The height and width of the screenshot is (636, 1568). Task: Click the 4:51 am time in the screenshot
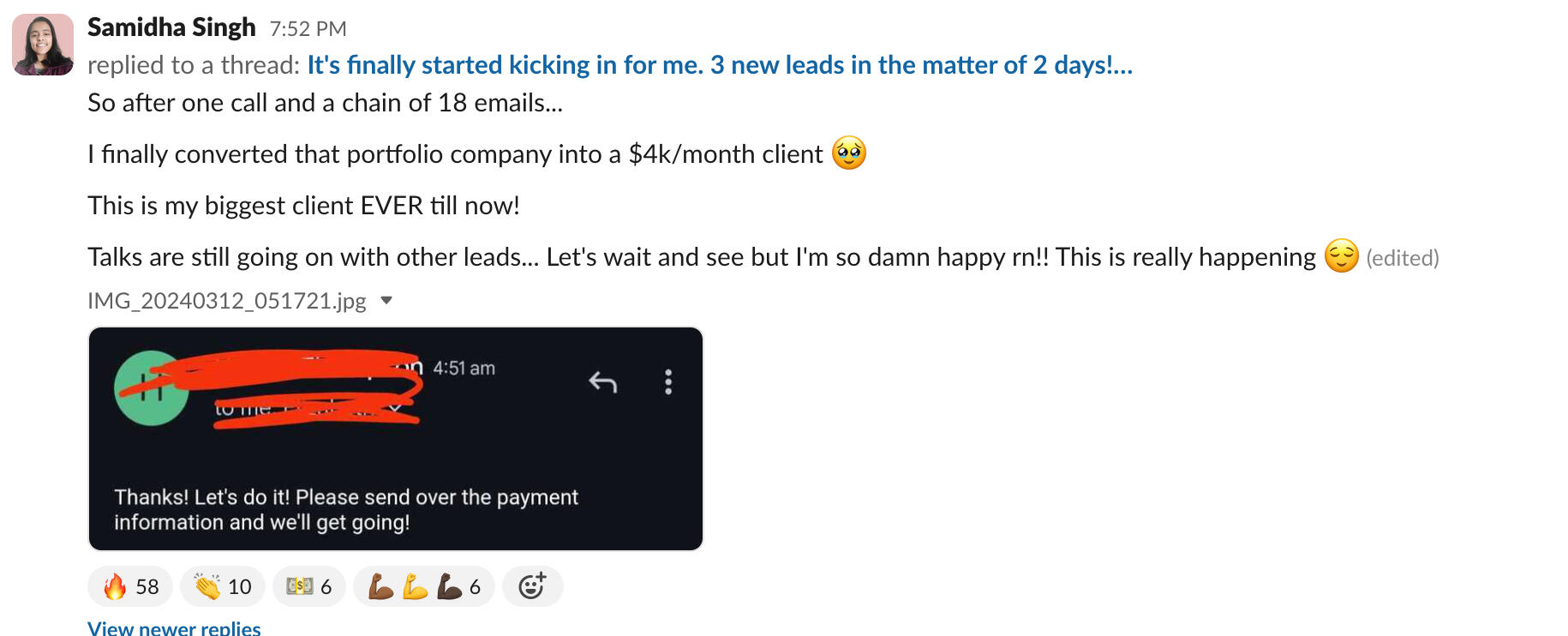click(x=464, y=369)
